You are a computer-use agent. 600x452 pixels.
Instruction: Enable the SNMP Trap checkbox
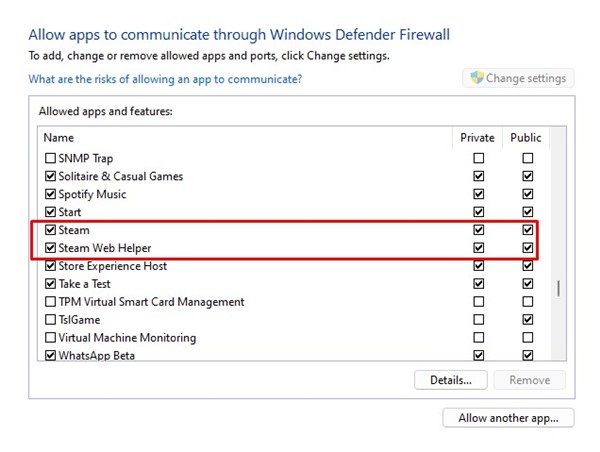coord(51,159)
